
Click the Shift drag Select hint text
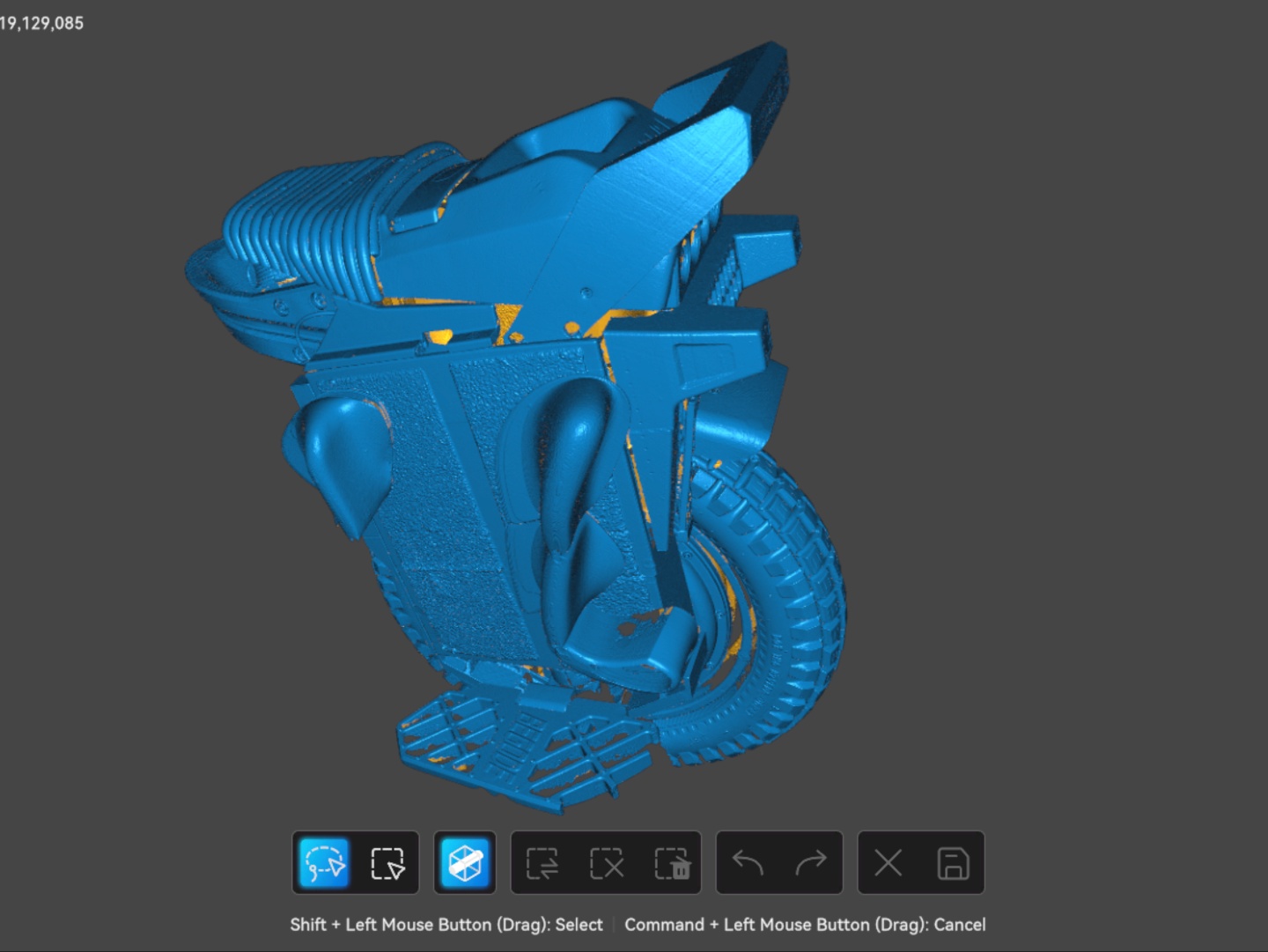coord(446,925)
